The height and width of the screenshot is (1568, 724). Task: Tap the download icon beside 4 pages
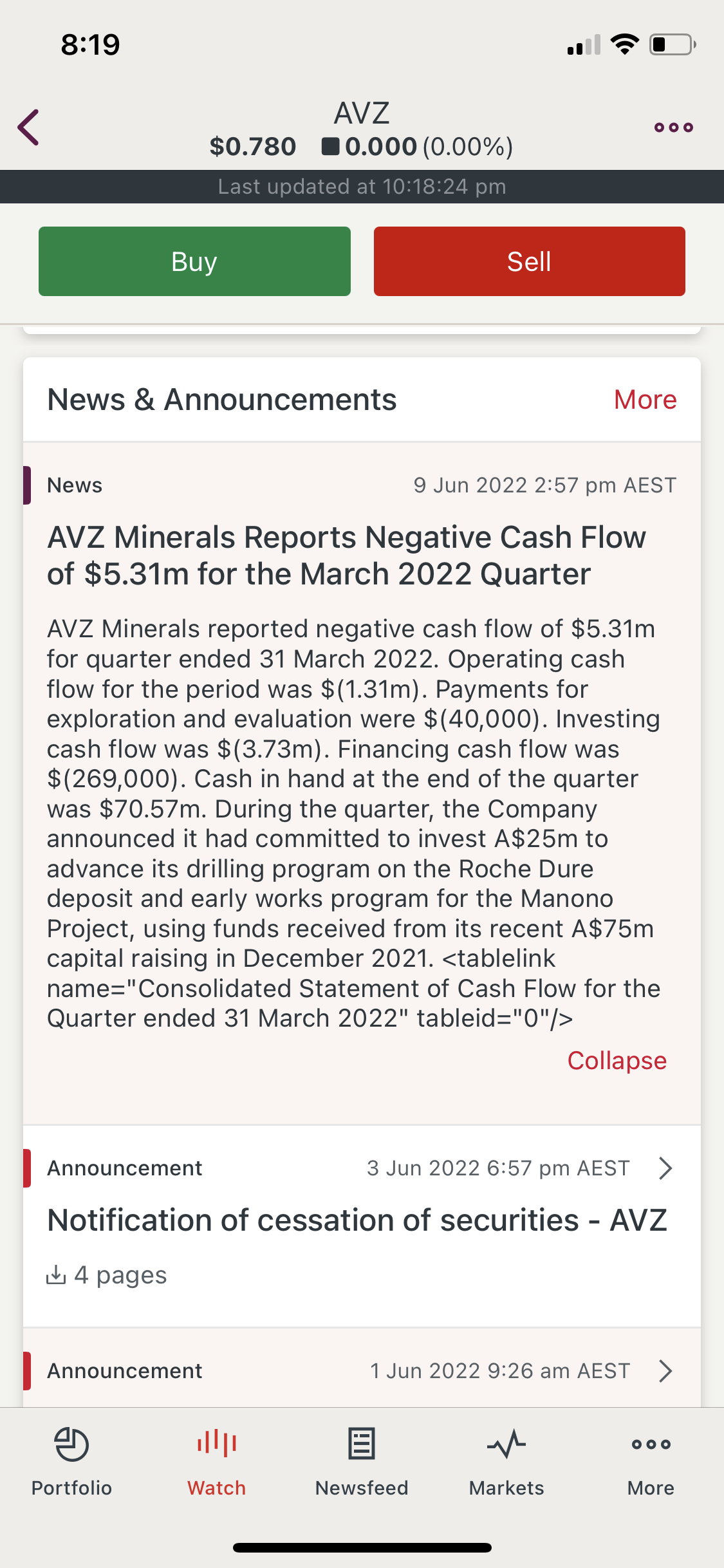click(57, 1274)
